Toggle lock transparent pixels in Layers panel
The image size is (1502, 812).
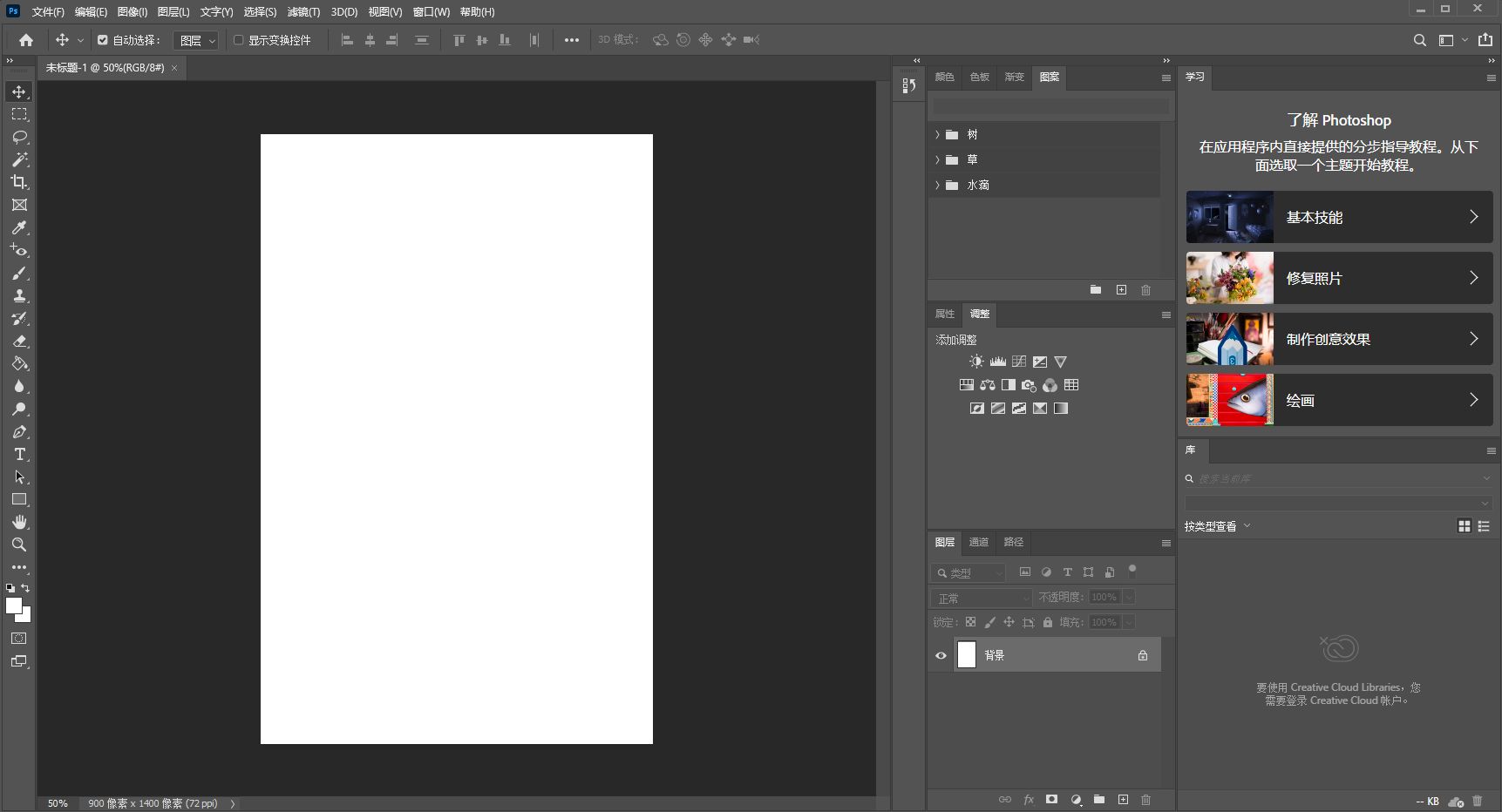click(x=970, y=622)
